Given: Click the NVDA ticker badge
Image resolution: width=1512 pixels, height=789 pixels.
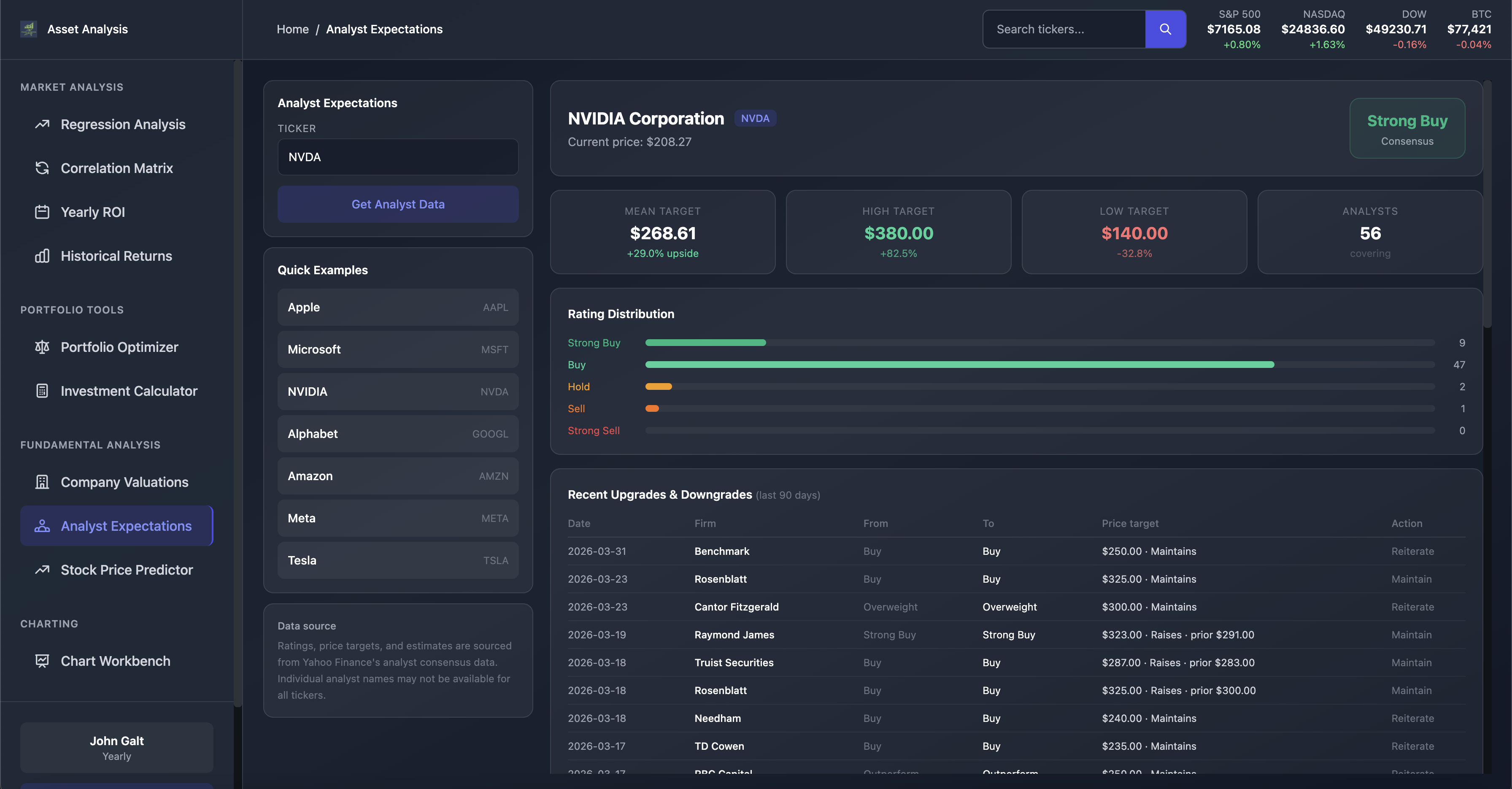Looking at the screenshot, I should (755, 118).
